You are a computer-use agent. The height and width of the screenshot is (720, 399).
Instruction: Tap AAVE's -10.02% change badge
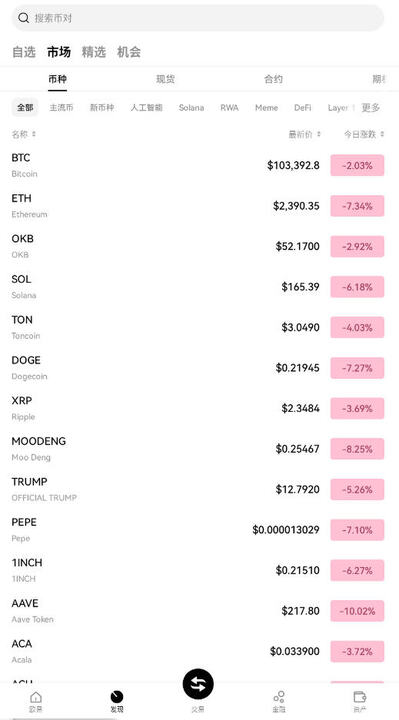click(x=357, y=611)
